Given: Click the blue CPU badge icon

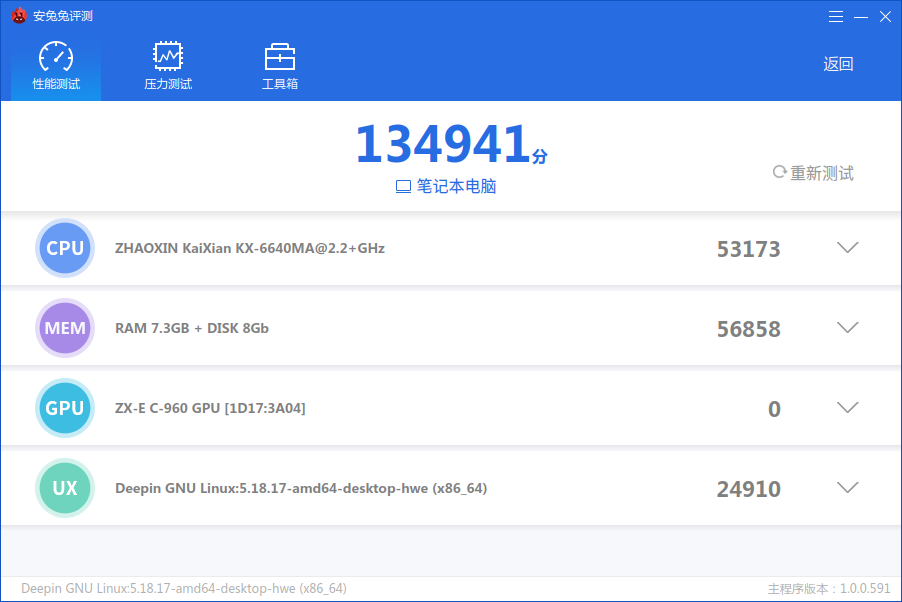Looking at the screenshot, I should click(65, 248).
